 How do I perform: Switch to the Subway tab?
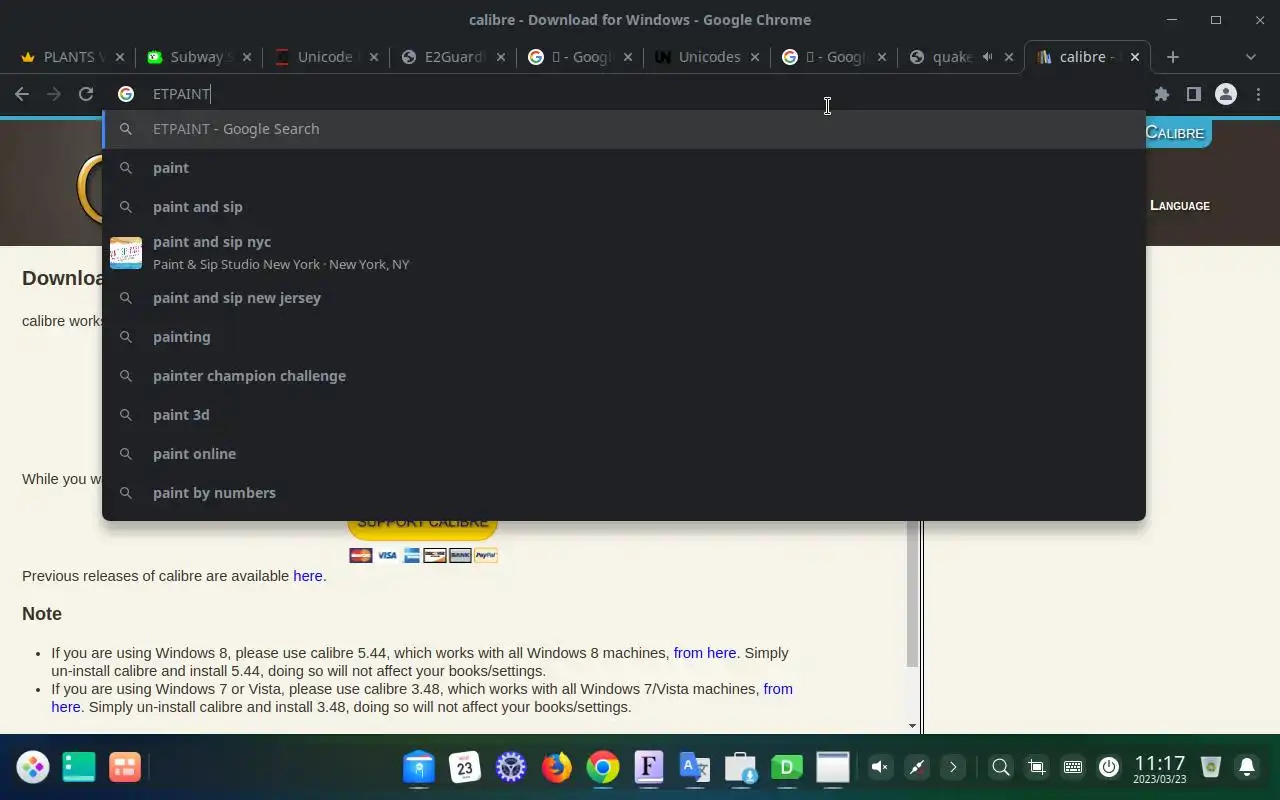[198, 57]
